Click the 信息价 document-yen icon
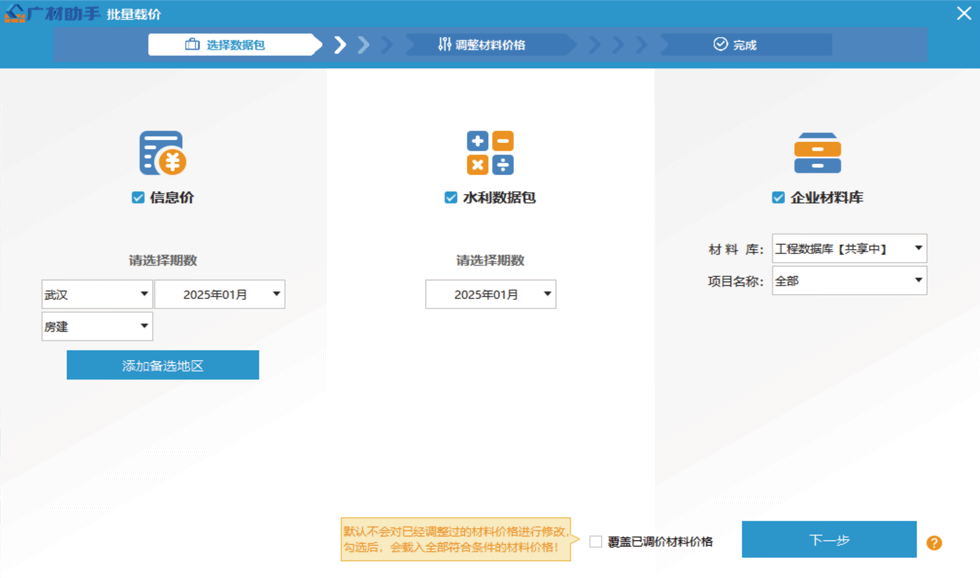Screen dimensions: 980x578 tap(162, 153)
